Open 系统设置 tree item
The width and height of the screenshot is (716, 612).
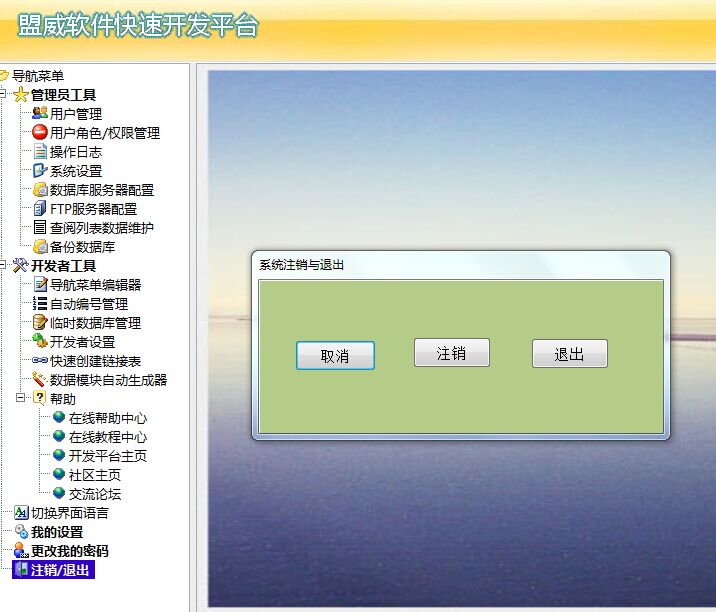[x=76, y=171]
